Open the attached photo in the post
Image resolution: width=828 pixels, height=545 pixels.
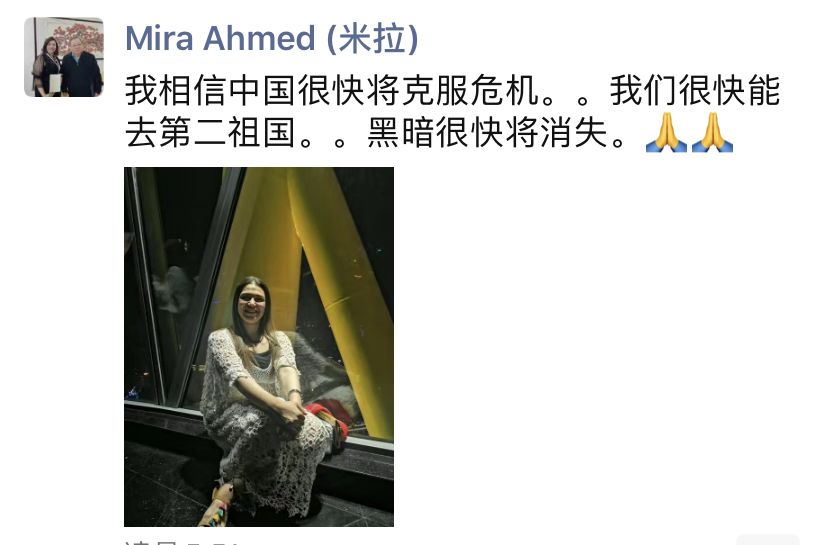(259, 346)
